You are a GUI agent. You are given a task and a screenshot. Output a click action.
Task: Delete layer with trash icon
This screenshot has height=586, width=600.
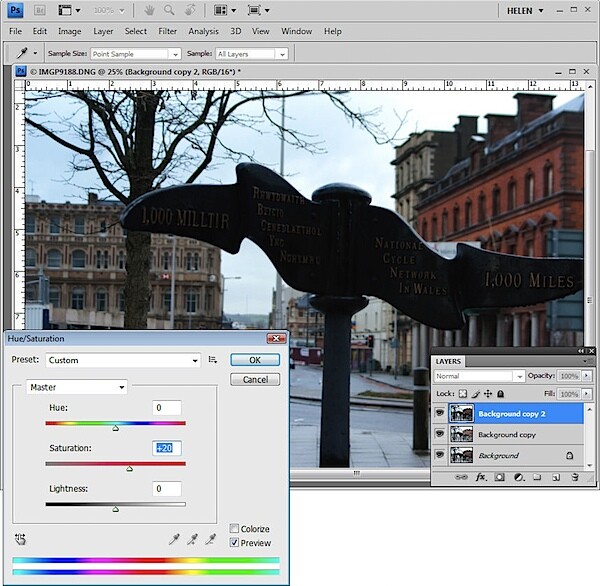pyautogui.click(x=575, y=477)
